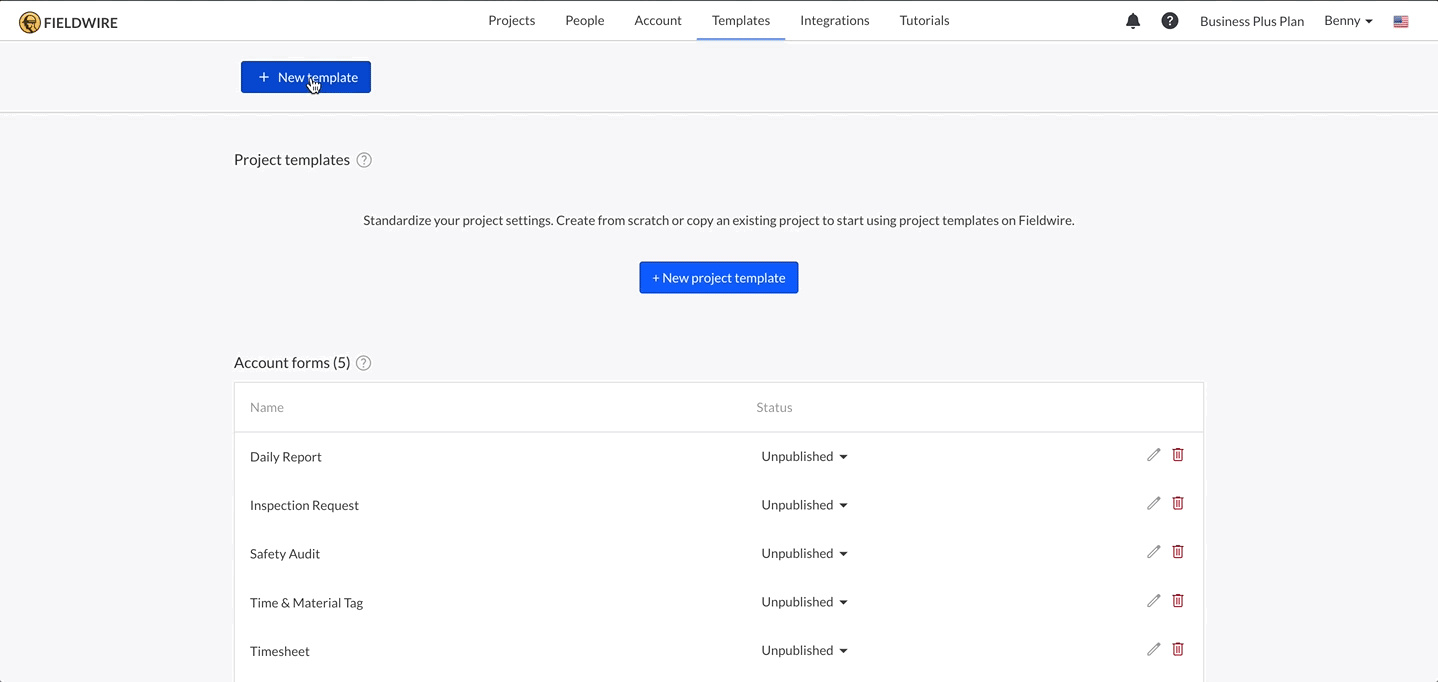Open notifications via the bell icon
This screenshot has height=682, width=1438.
point(1132,20)
